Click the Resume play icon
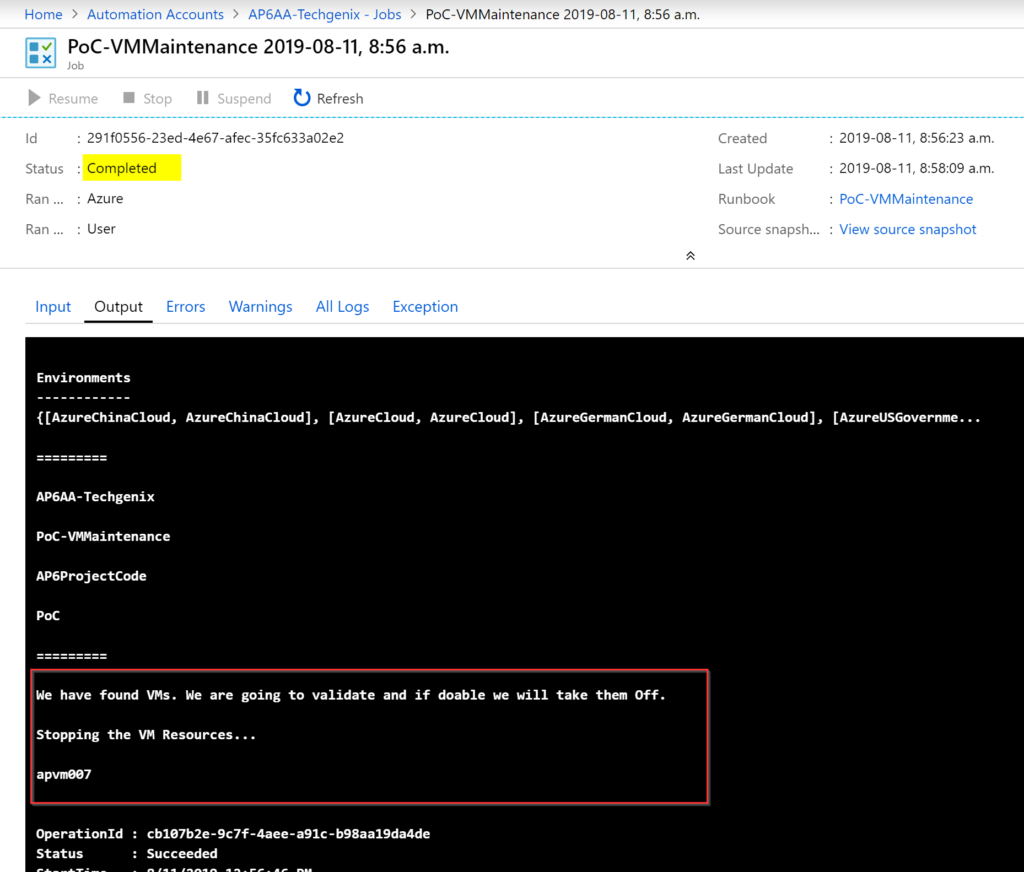 (x=34, y=98)
